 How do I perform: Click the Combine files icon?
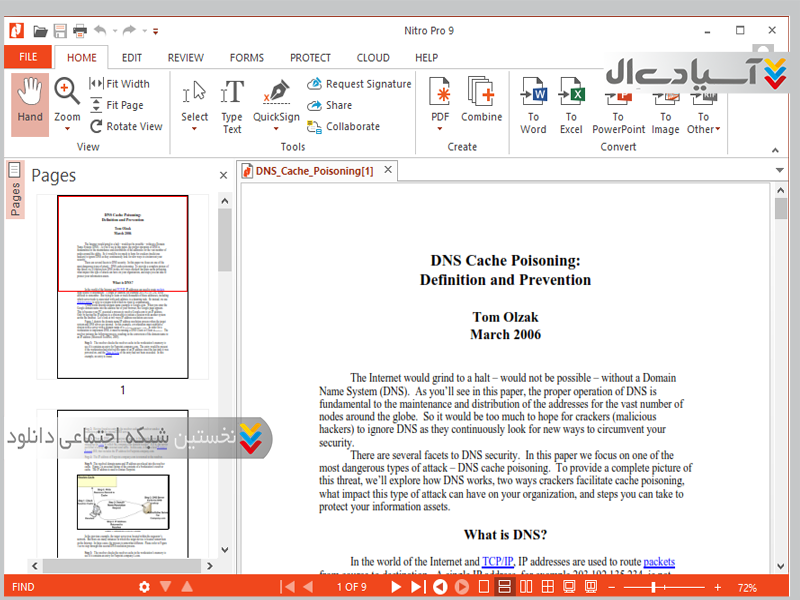(x=481, y=99)
